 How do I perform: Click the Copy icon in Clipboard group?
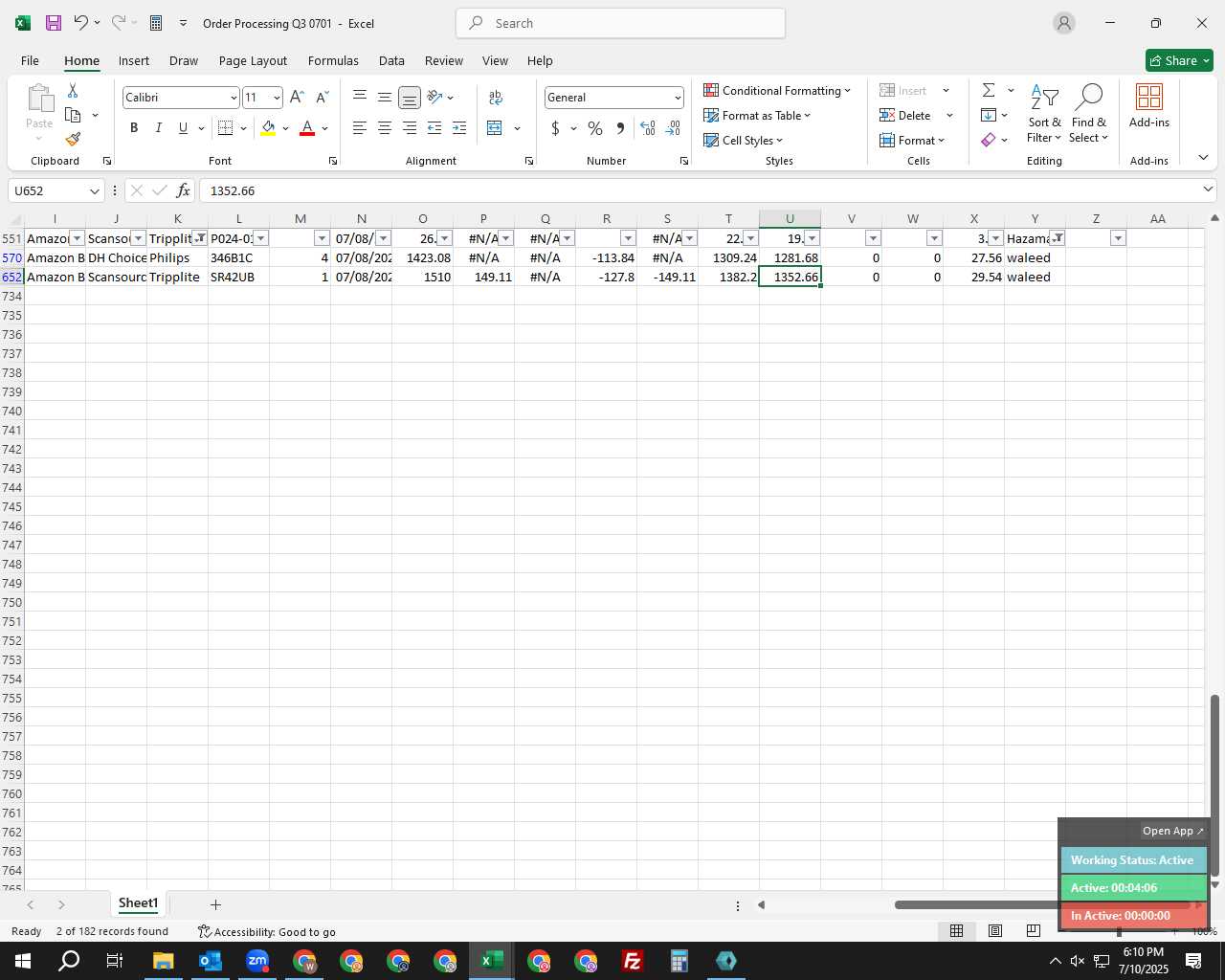tap(73, 115)
